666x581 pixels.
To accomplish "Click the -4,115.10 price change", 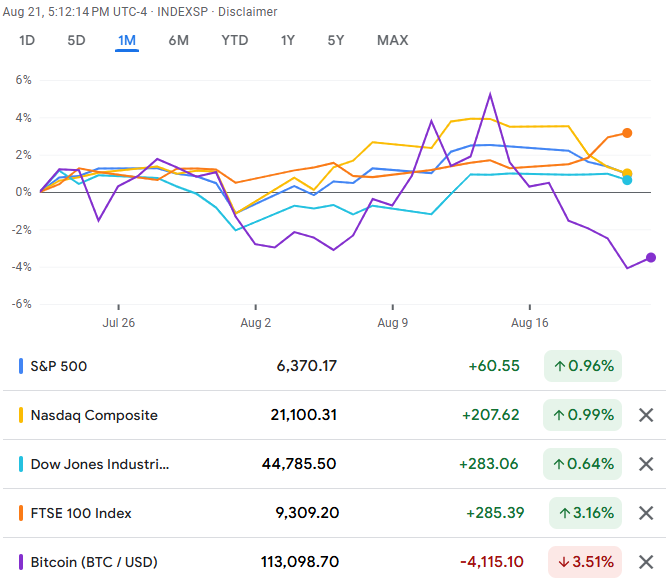I will (x=492, y=562).
